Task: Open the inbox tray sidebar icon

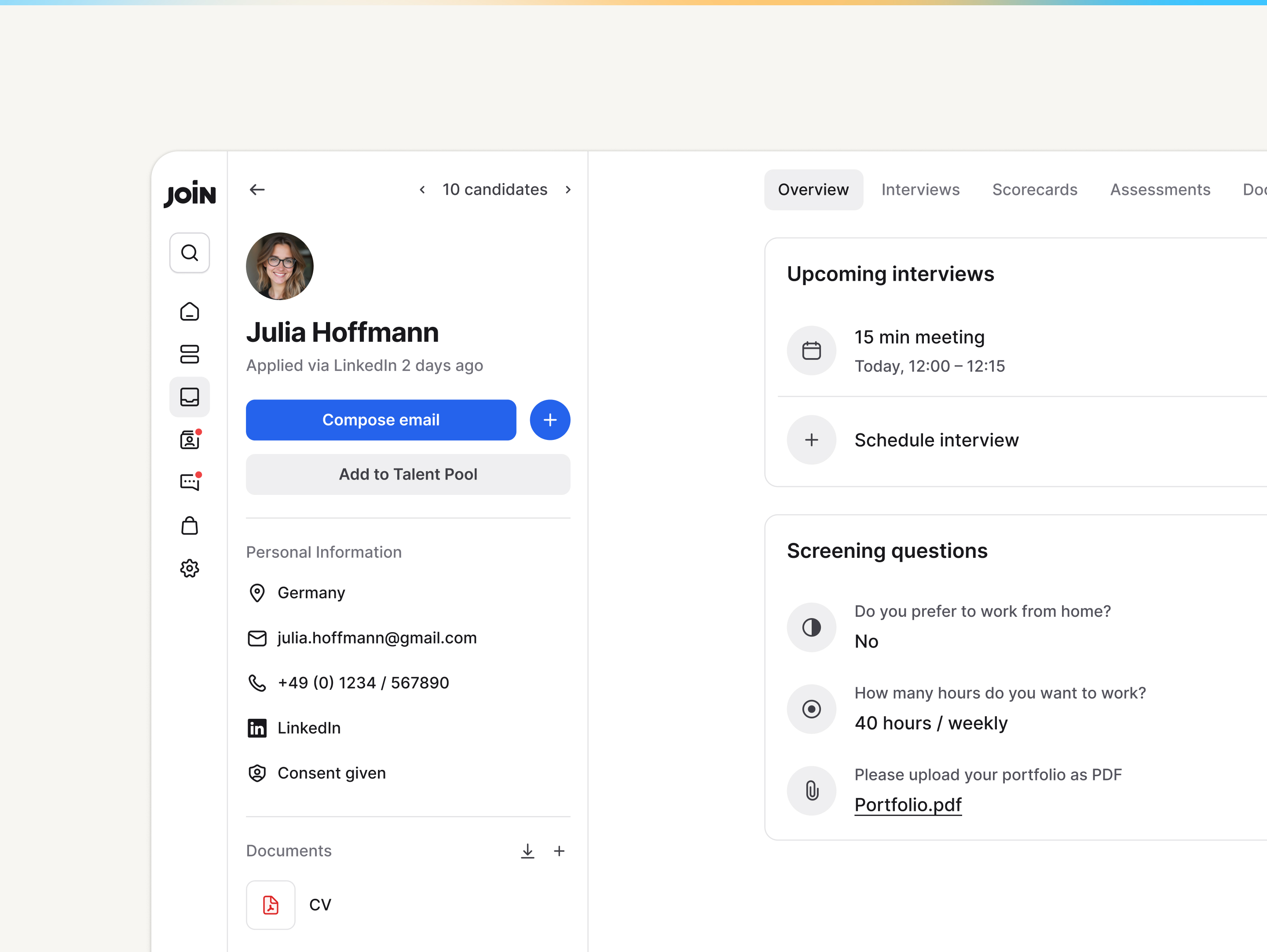Action: (189, 397)
